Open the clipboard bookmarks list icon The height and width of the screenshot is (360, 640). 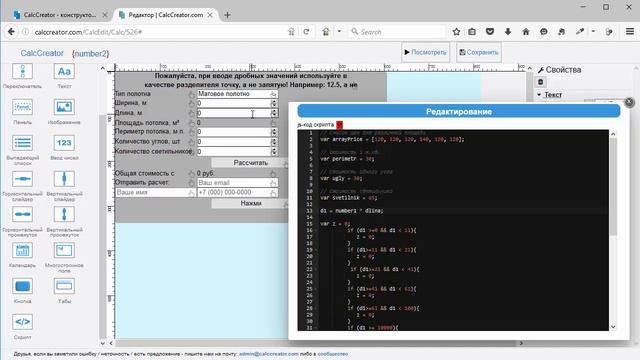pos(472,32)
